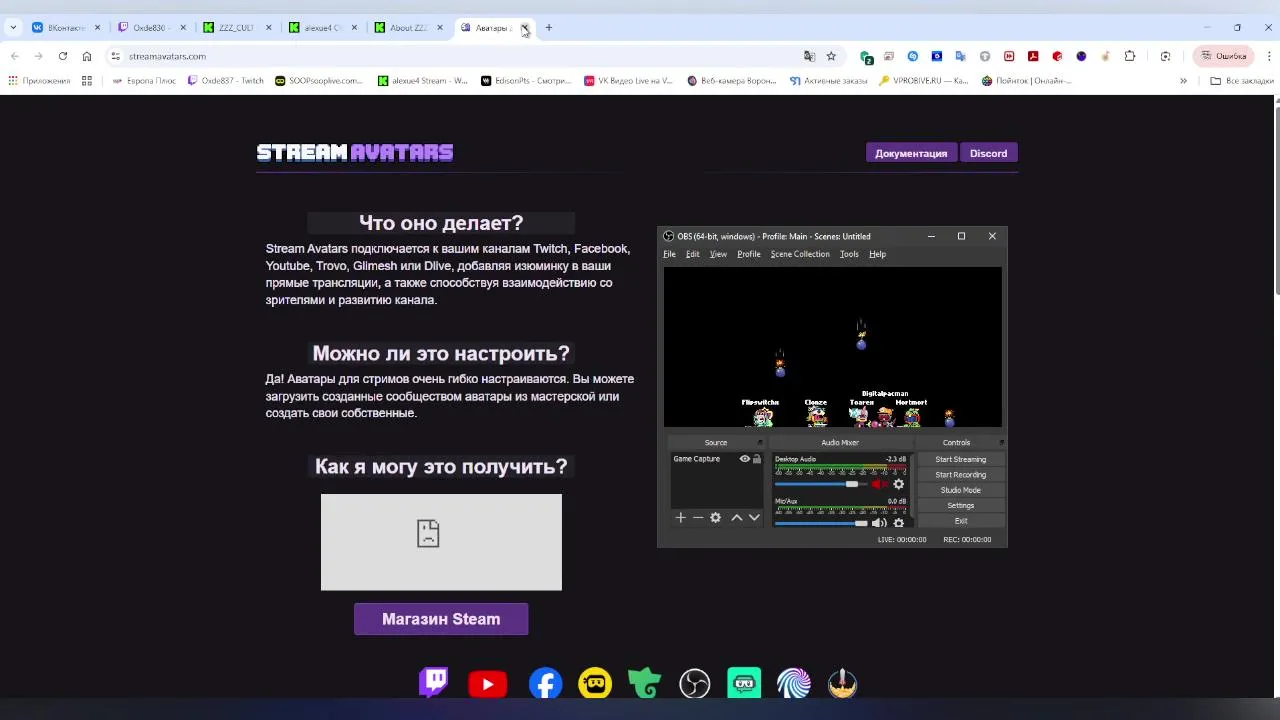
Task: Toggle Game Capture eye visibility in OBS
Action: [x=744, y=459]
